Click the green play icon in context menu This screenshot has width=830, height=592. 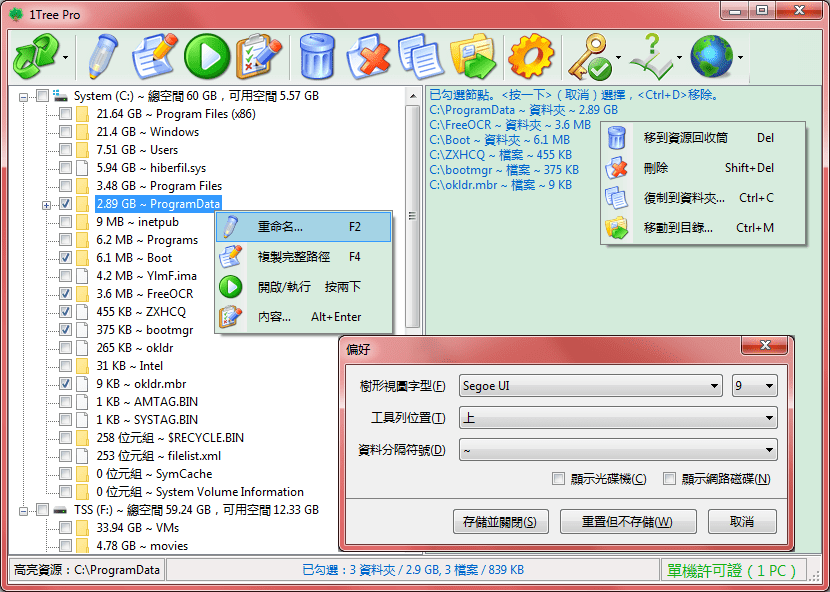pyautogui.click(x=231, y=286)
